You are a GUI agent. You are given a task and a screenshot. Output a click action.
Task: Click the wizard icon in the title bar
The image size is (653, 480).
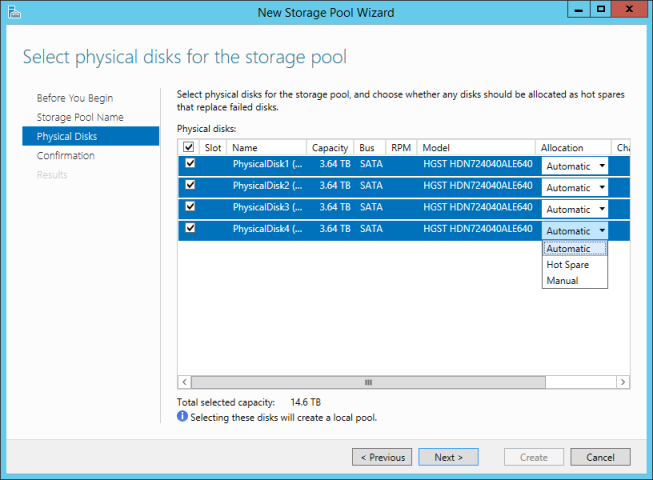pyautogui.click(x=14, y=12)
